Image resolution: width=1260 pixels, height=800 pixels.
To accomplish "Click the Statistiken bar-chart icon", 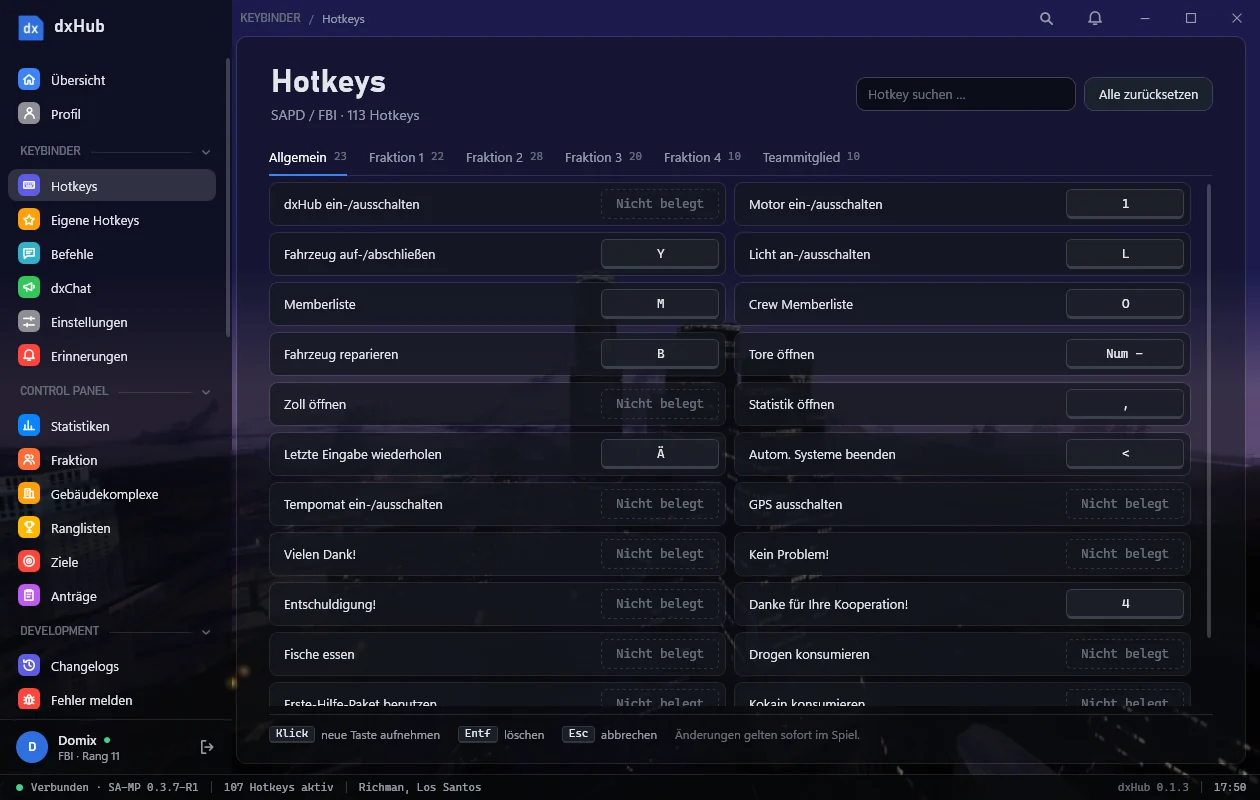I will tap(29, 426).
